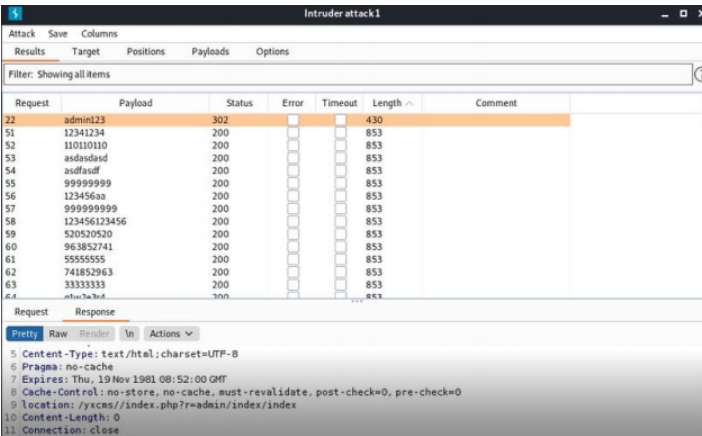Click the Content-Length: 0 line
Screen dimensions: 702x436
pyautogui.click(x=71, y=417)
